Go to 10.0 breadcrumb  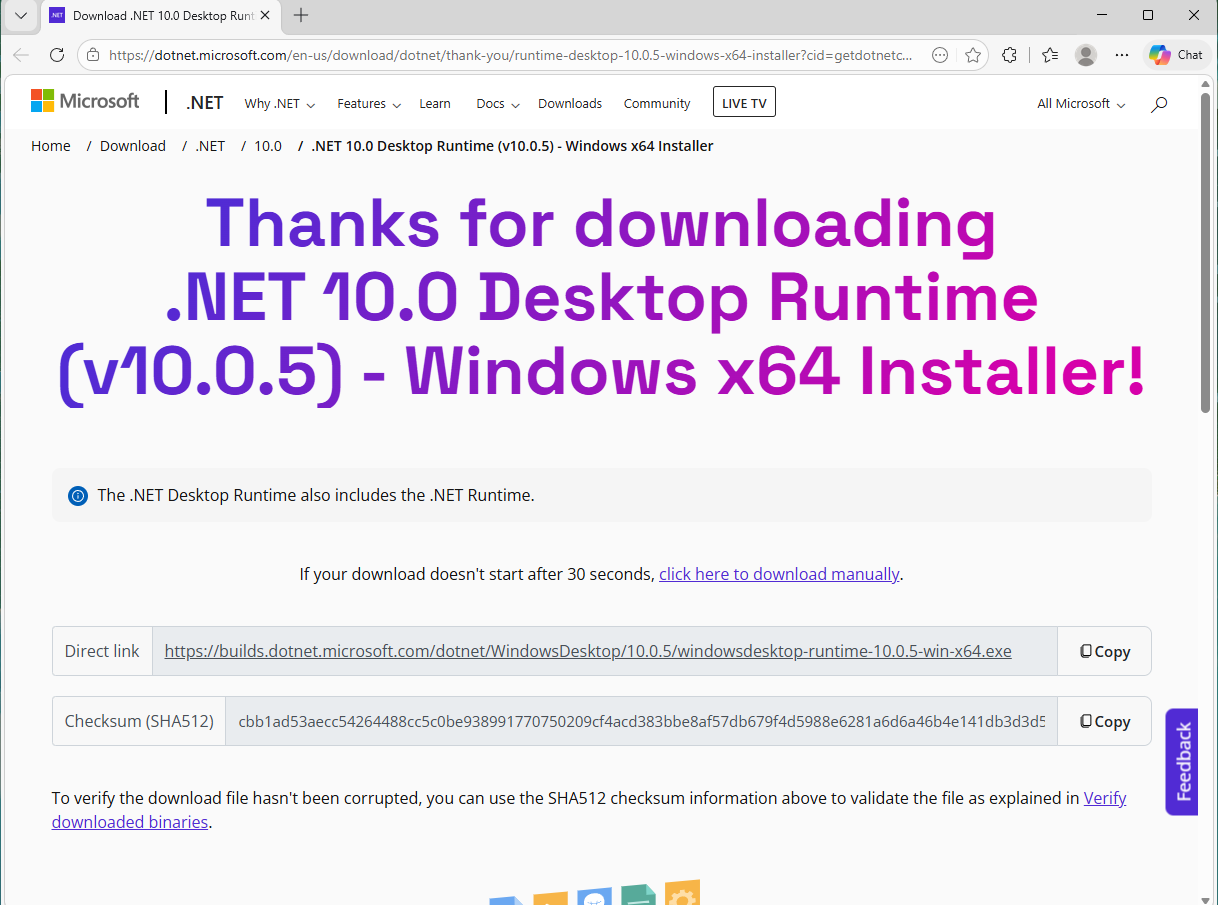pyautogui.click(x=268, y=146)
